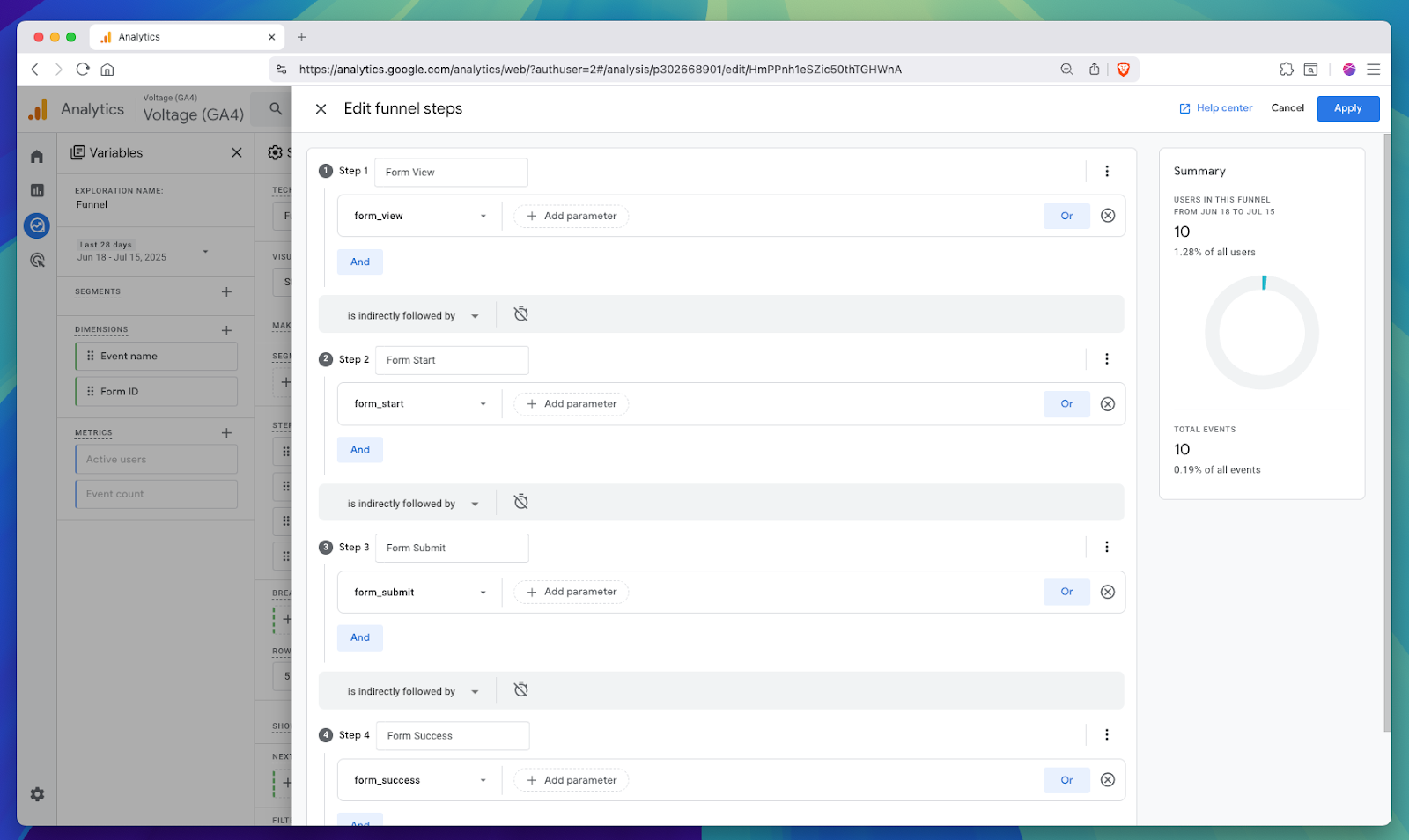The height and width of the screenshot is (840, 1409).
Task: Add Or condition to form_view
Action: [x=1066, y=216]
